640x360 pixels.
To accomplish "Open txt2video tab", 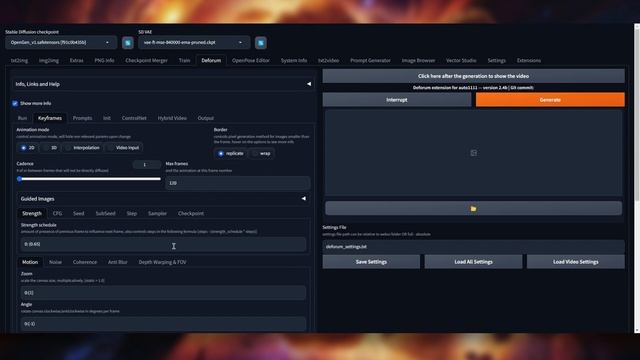I will click(x=329, y=60).
